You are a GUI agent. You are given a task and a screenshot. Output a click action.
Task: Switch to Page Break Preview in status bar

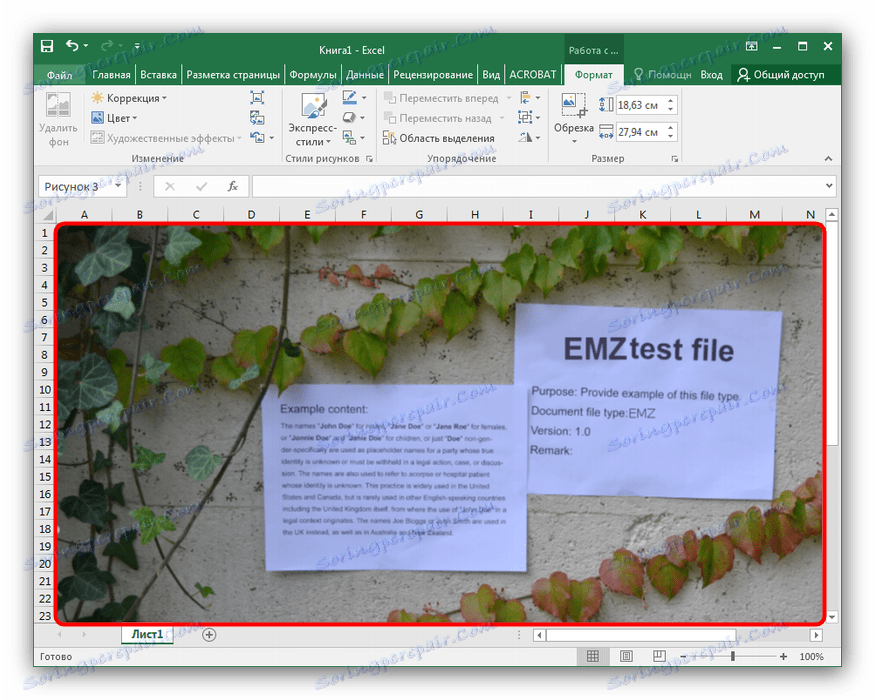[658, 656]
